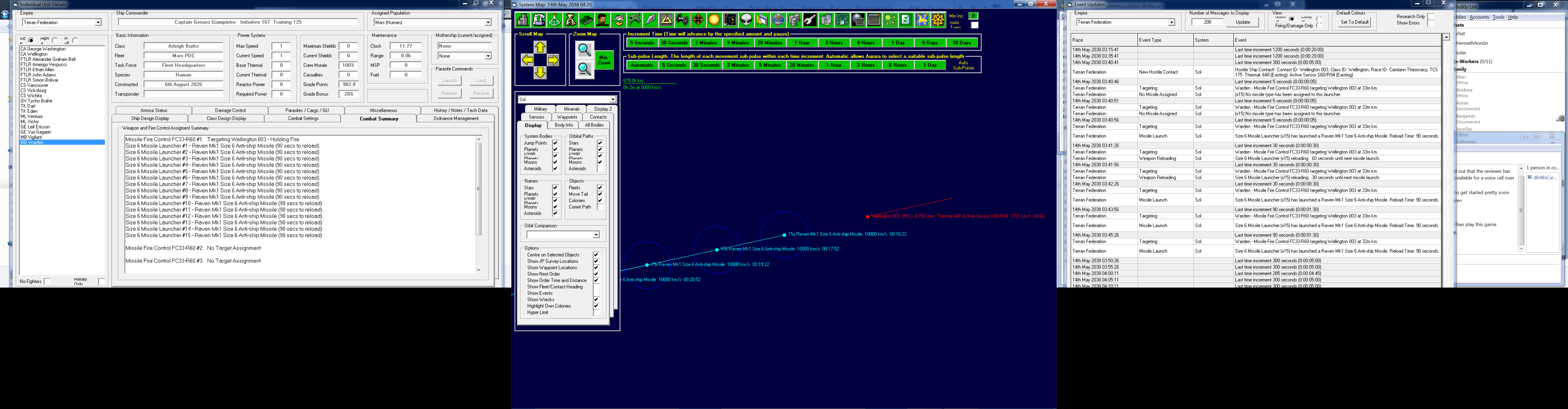The height and width of the screenshot is (409, 1568).
Task: Open Economics via city buildings toolbar icon
Action: click(x=522, y=20)
